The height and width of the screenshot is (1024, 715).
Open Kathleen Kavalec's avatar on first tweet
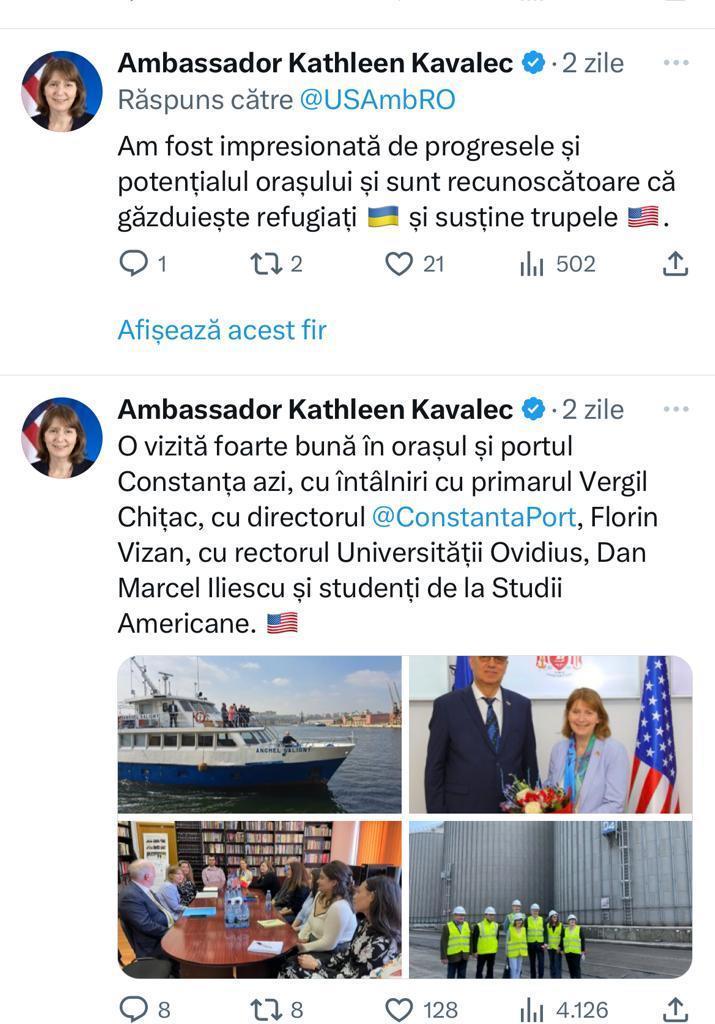click(62, 91)
